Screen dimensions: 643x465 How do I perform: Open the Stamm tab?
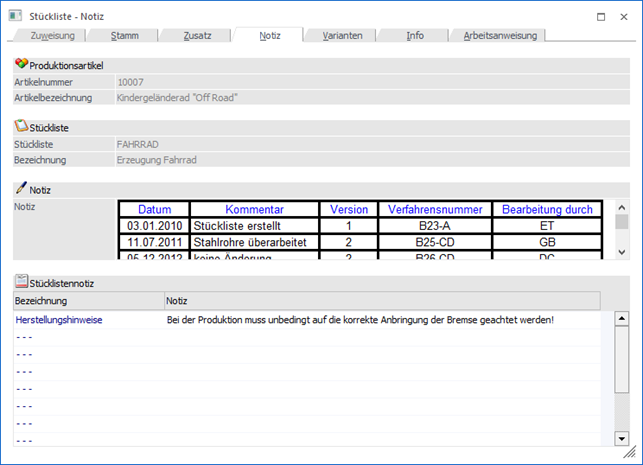[x=123, y=35]
